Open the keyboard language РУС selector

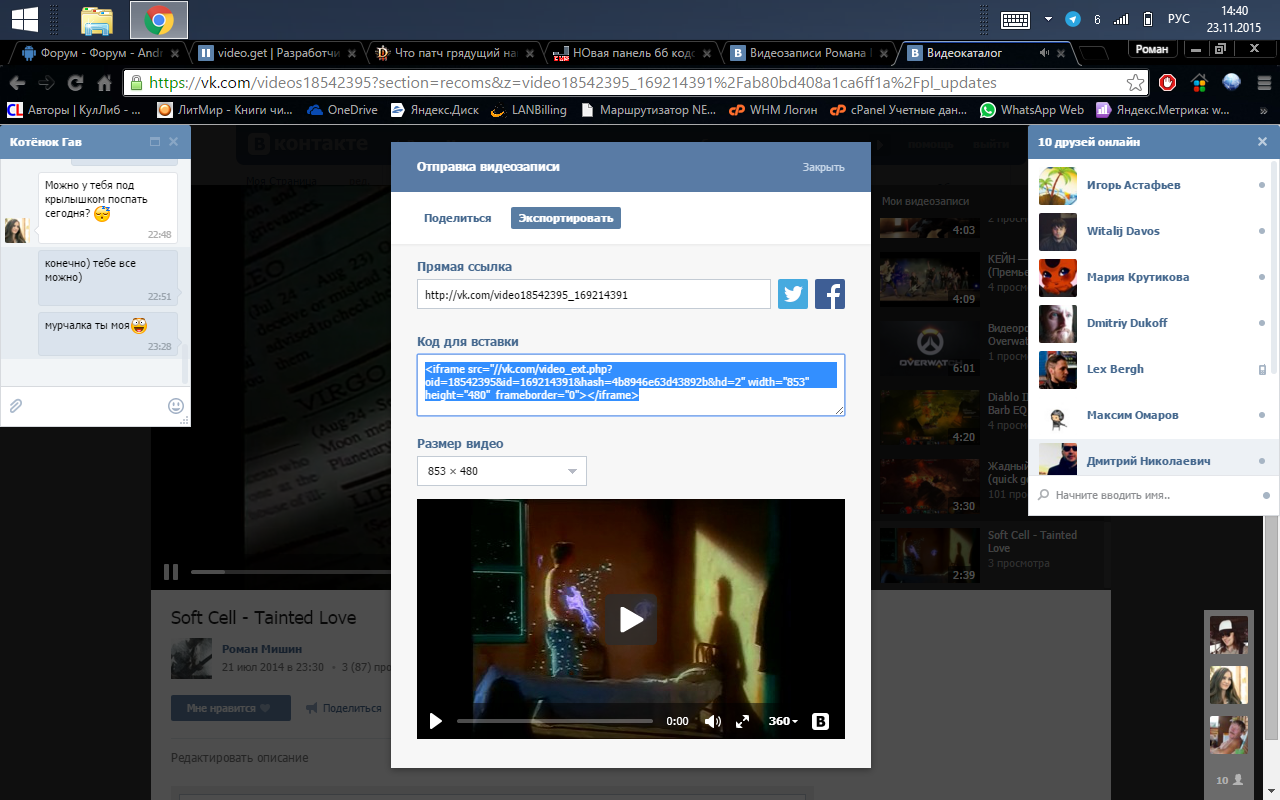tap(1179, 19)
